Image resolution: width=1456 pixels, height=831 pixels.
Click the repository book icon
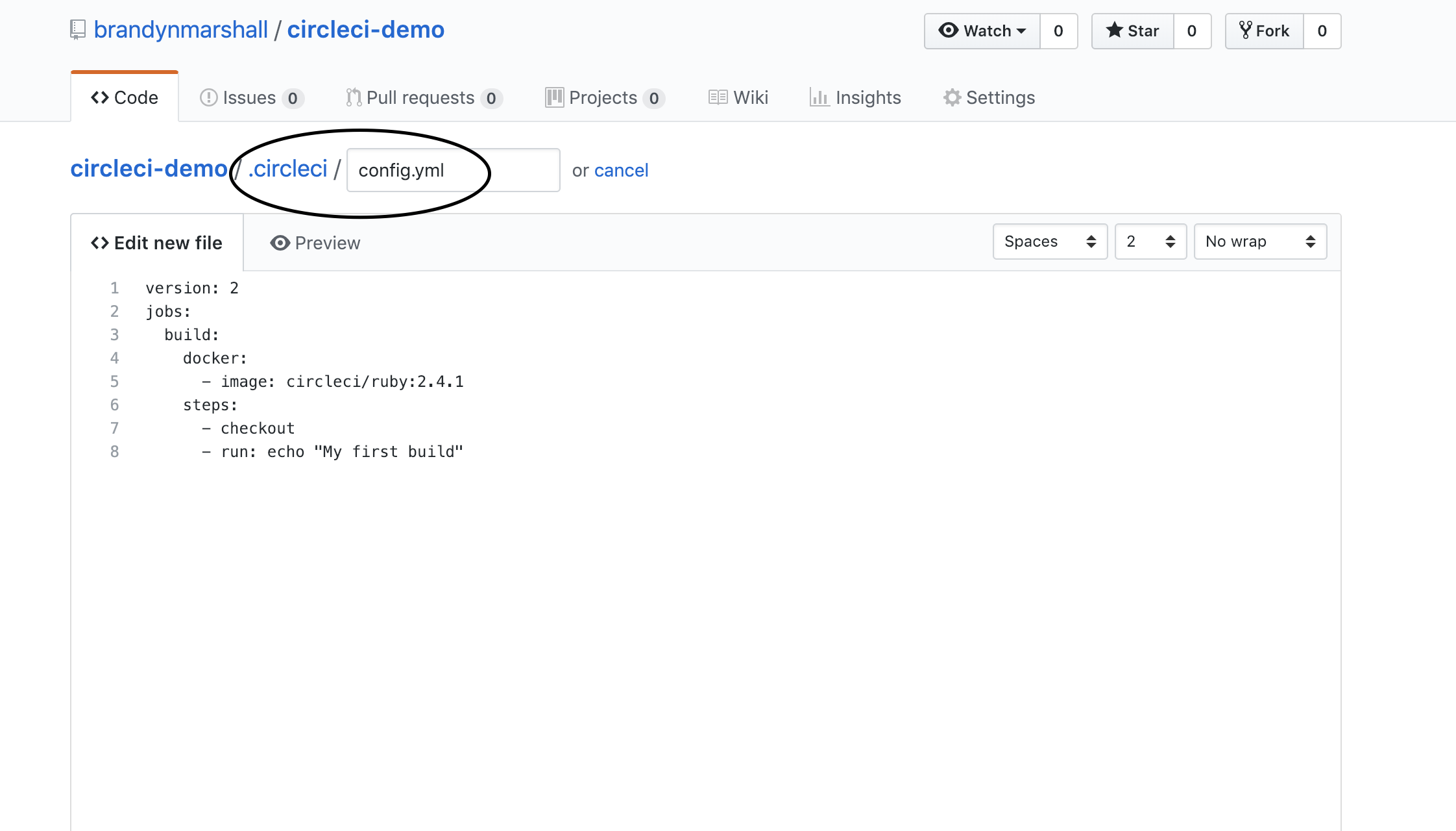78,30
